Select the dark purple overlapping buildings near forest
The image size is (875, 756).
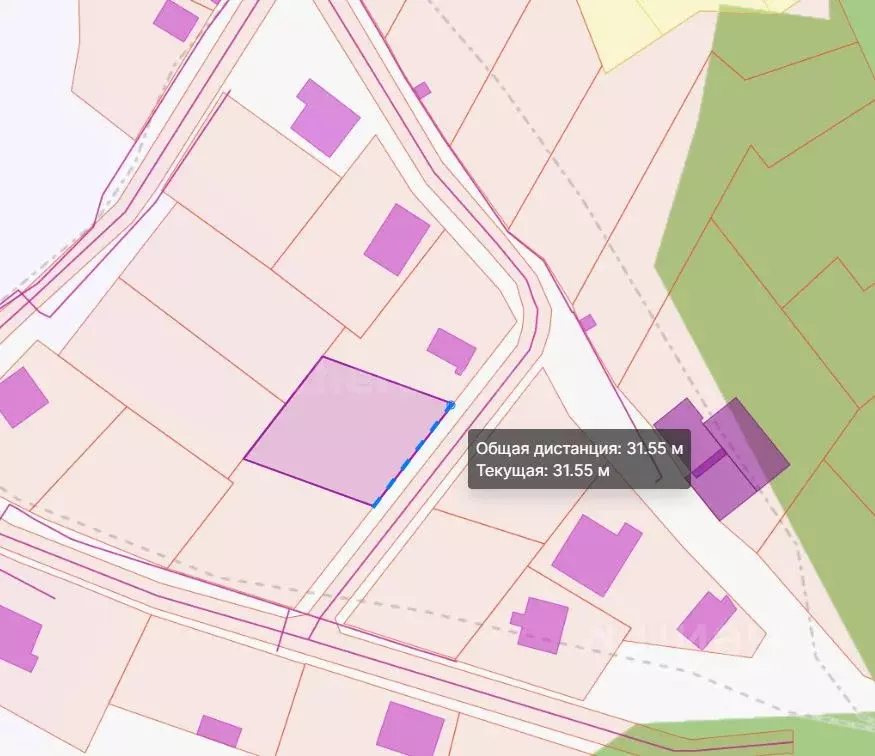tap(722, 458)
